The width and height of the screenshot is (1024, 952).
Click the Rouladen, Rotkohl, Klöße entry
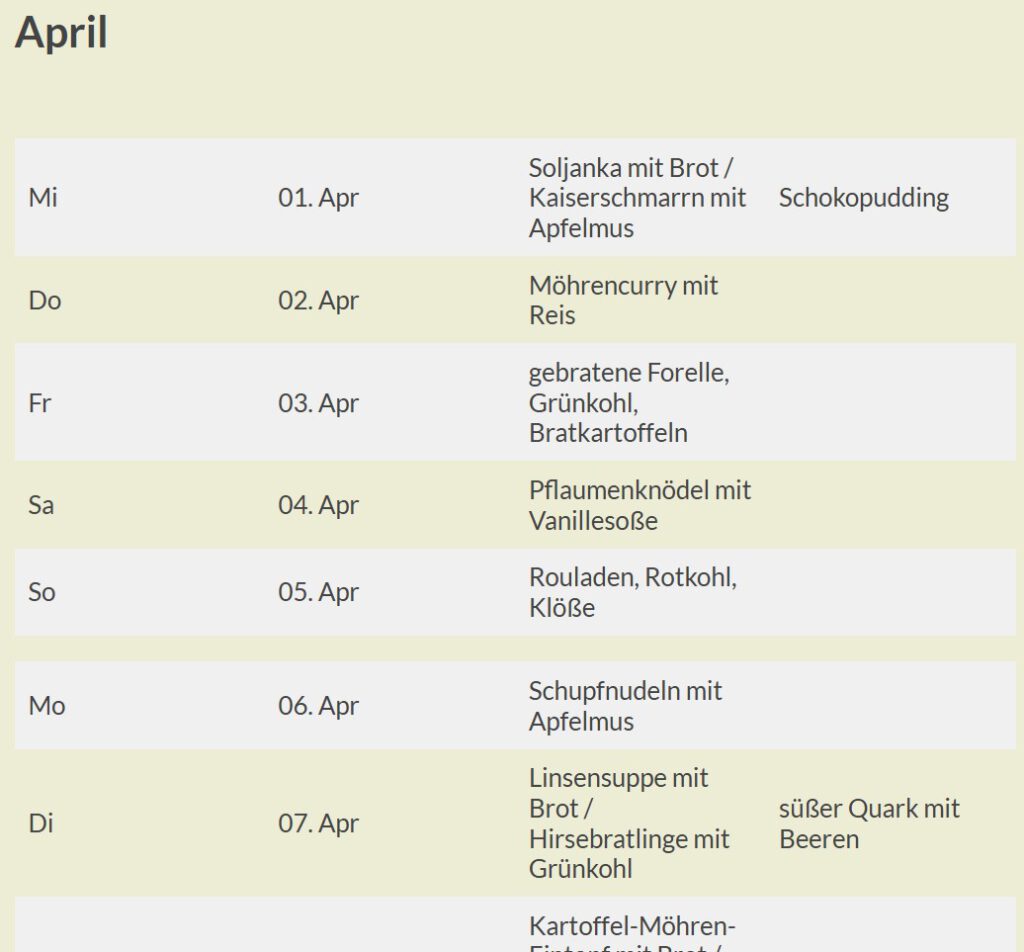pyautogui.click(x=633, y=592)
